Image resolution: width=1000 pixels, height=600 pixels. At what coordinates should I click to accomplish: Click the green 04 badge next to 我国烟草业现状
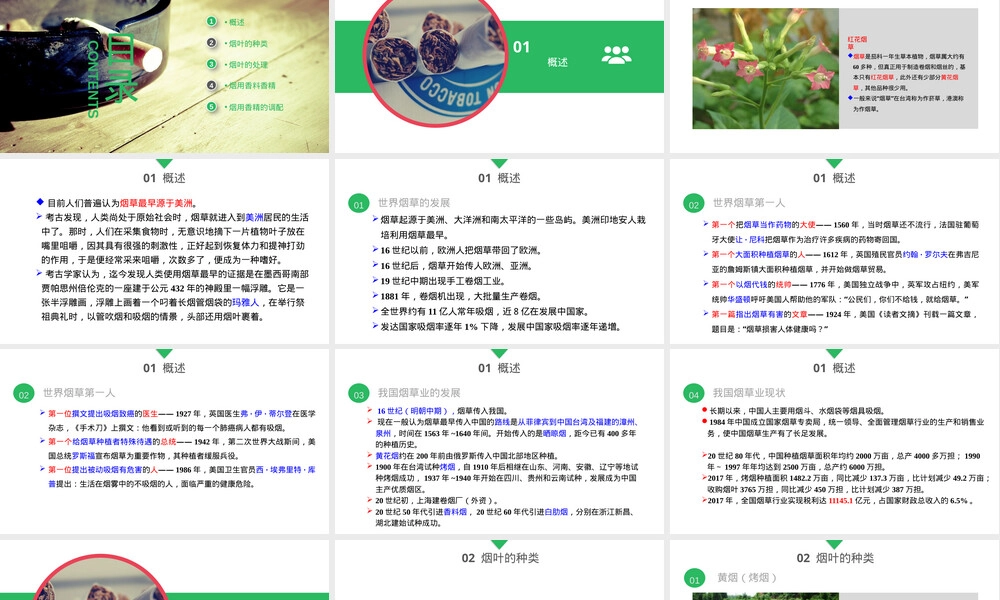693,393
